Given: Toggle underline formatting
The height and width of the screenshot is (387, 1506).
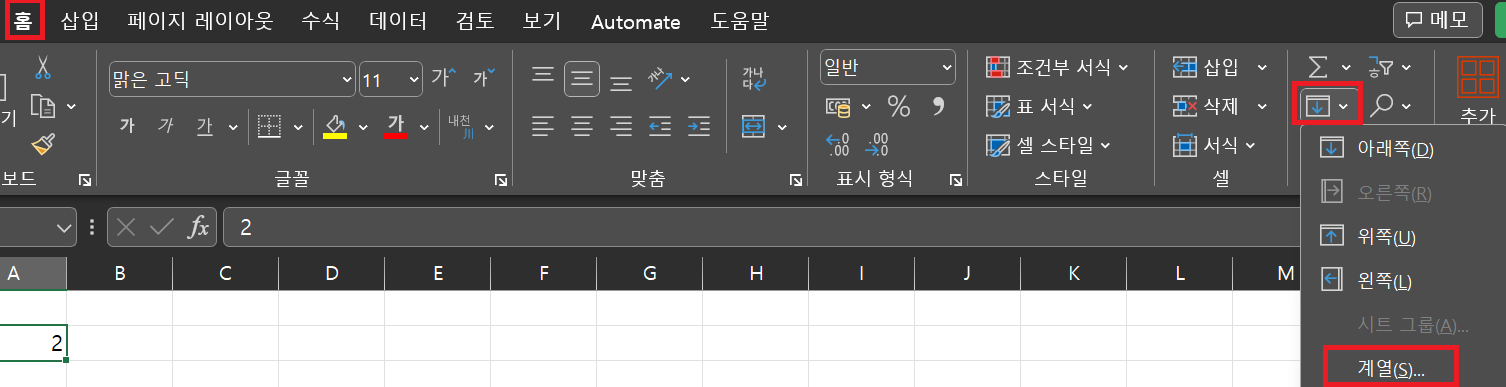Looking at the screenshot, I should 205,126.
